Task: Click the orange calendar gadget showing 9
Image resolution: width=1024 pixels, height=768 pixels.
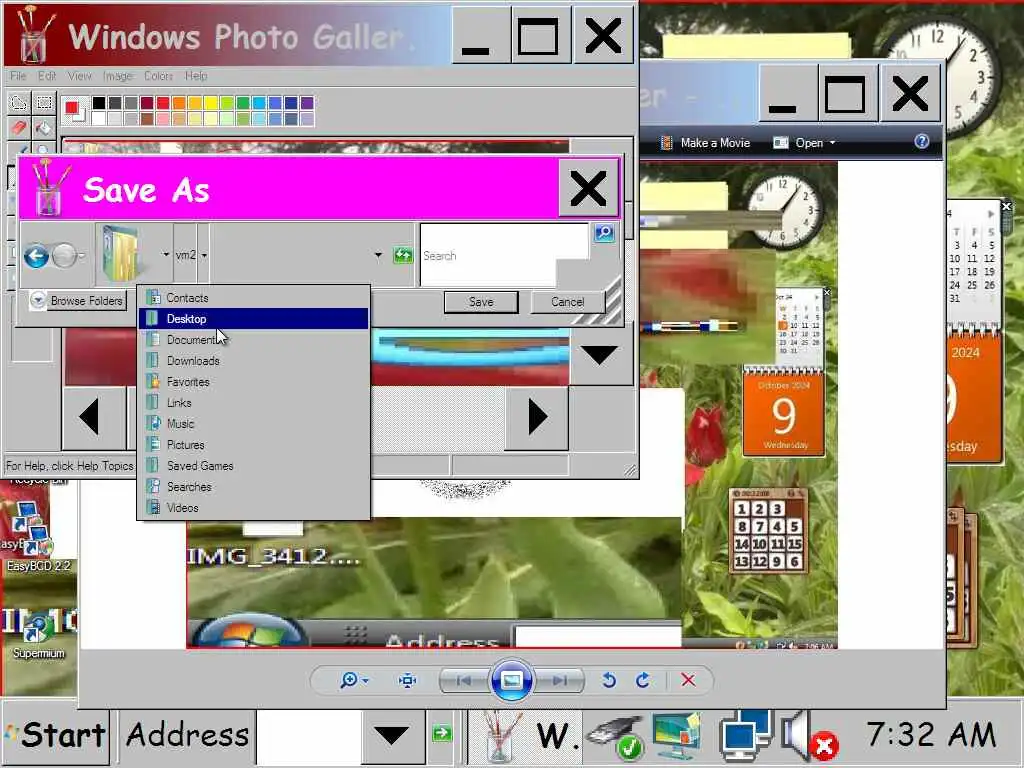Action: click(x=784, y=411)
